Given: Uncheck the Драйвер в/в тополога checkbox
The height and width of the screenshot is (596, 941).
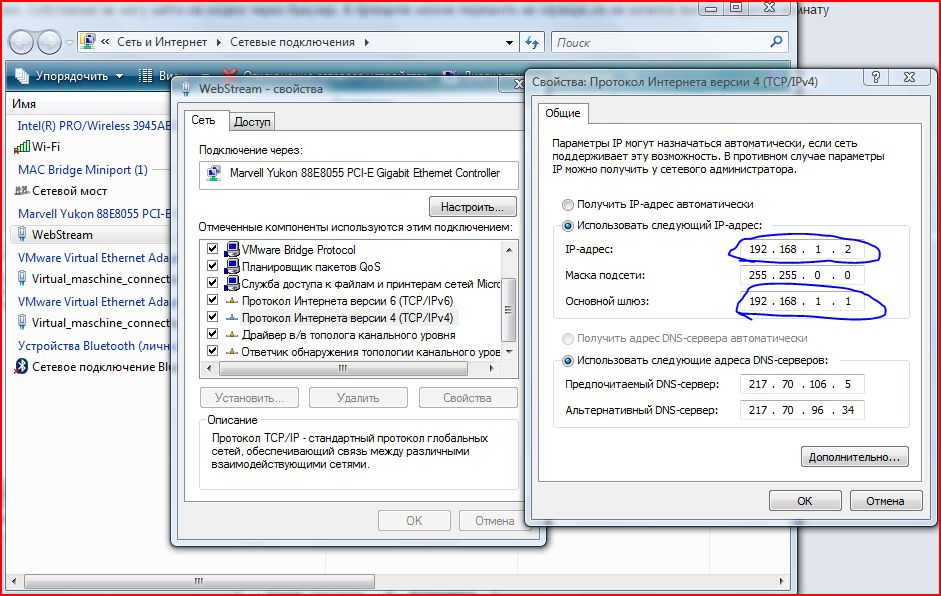Looking at the screenshot, I should coord(212,333).
